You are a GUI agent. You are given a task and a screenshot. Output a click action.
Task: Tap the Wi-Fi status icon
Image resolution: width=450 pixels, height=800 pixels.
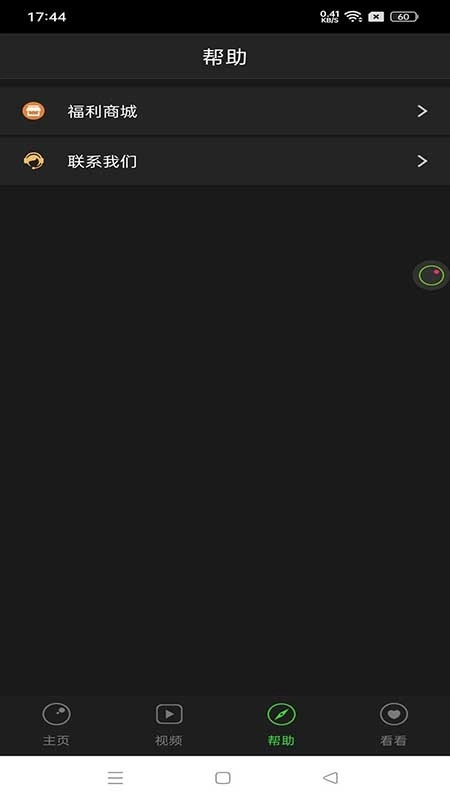tap(353, 17)
